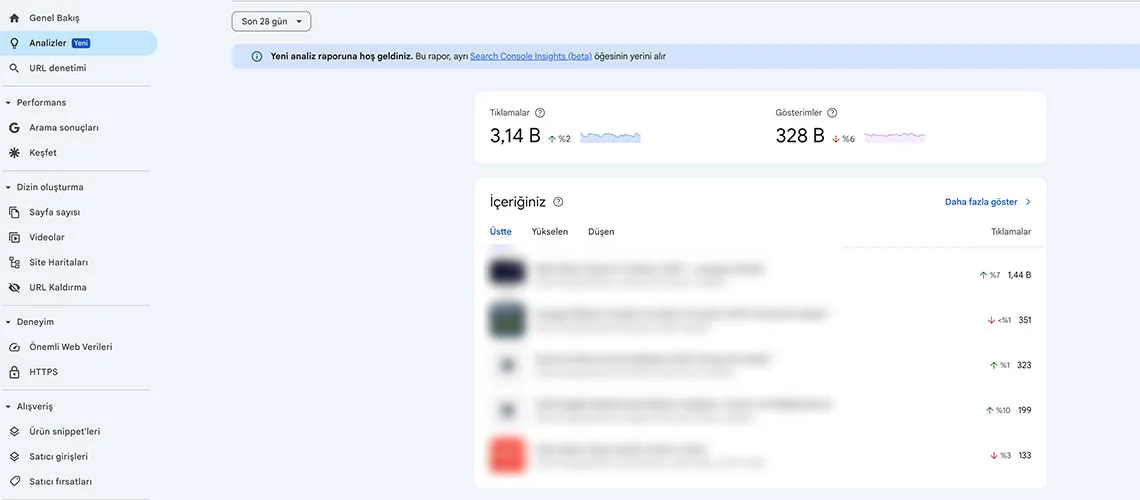Click the Google G icon beside Arama sonuçları
Image resolution: width=1140 pixels, height=500 pixels.
click(x=14, y=128)
